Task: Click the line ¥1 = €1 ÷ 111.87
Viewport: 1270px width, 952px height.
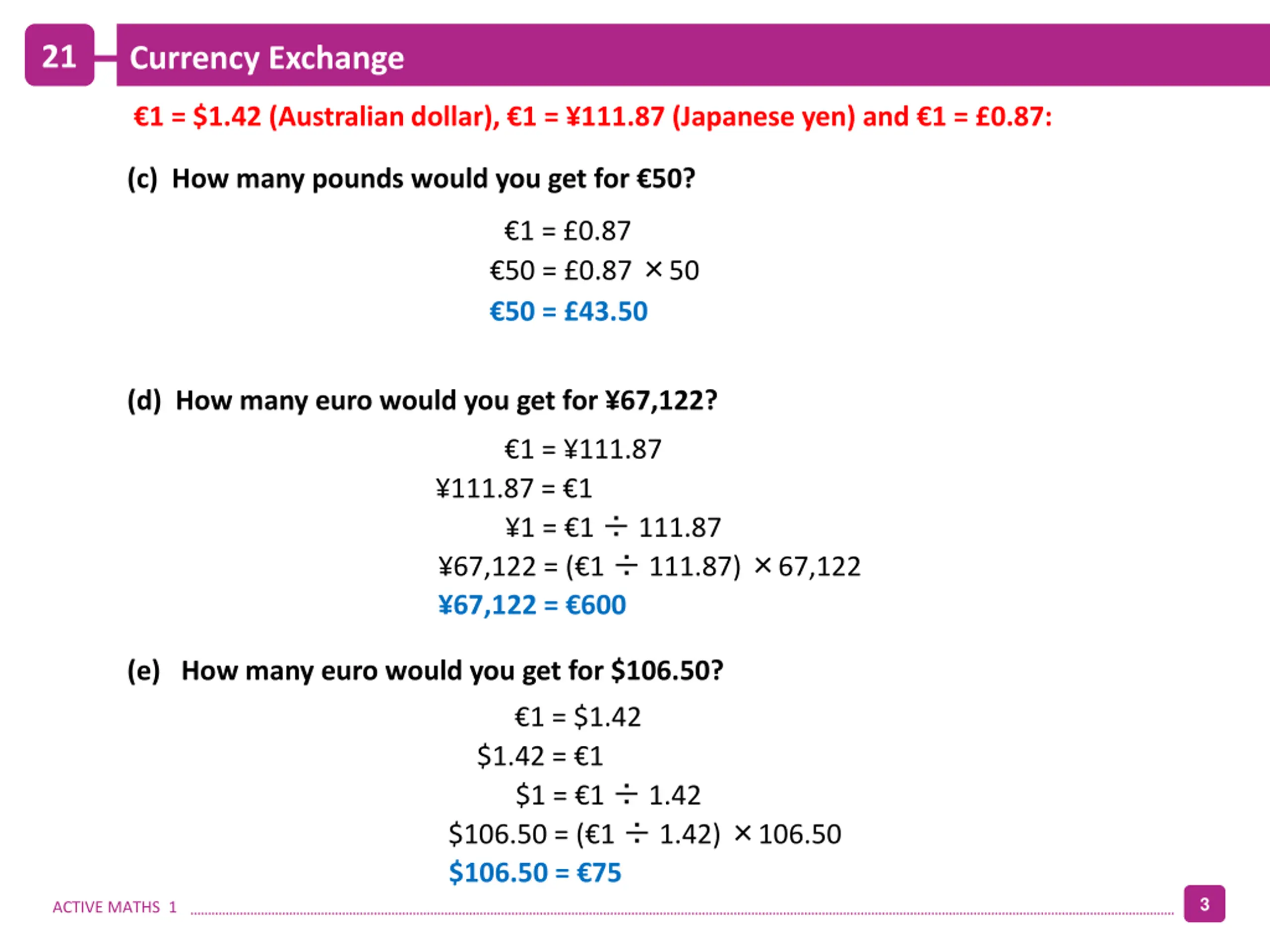Action: (613, 528)
